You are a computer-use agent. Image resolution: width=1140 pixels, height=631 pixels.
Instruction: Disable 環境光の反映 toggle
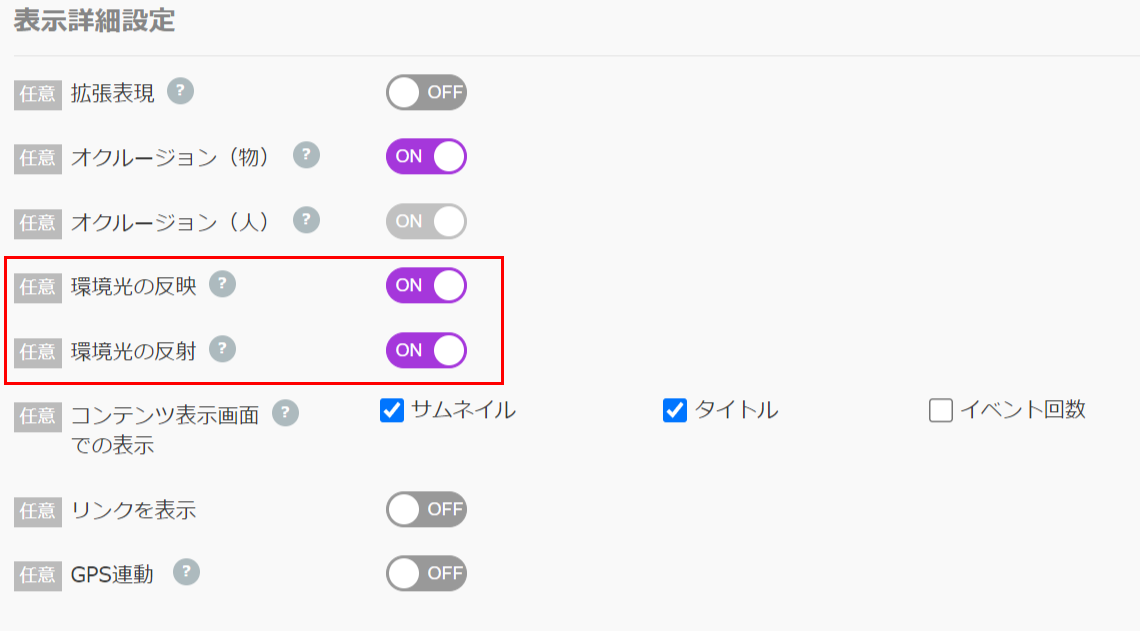click(426, 285)
